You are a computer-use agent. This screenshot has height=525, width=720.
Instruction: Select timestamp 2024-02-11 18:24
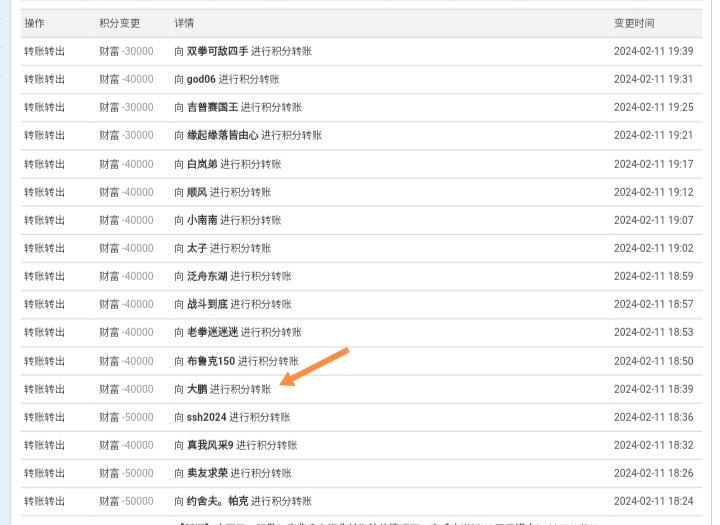[x=653, y=501]
